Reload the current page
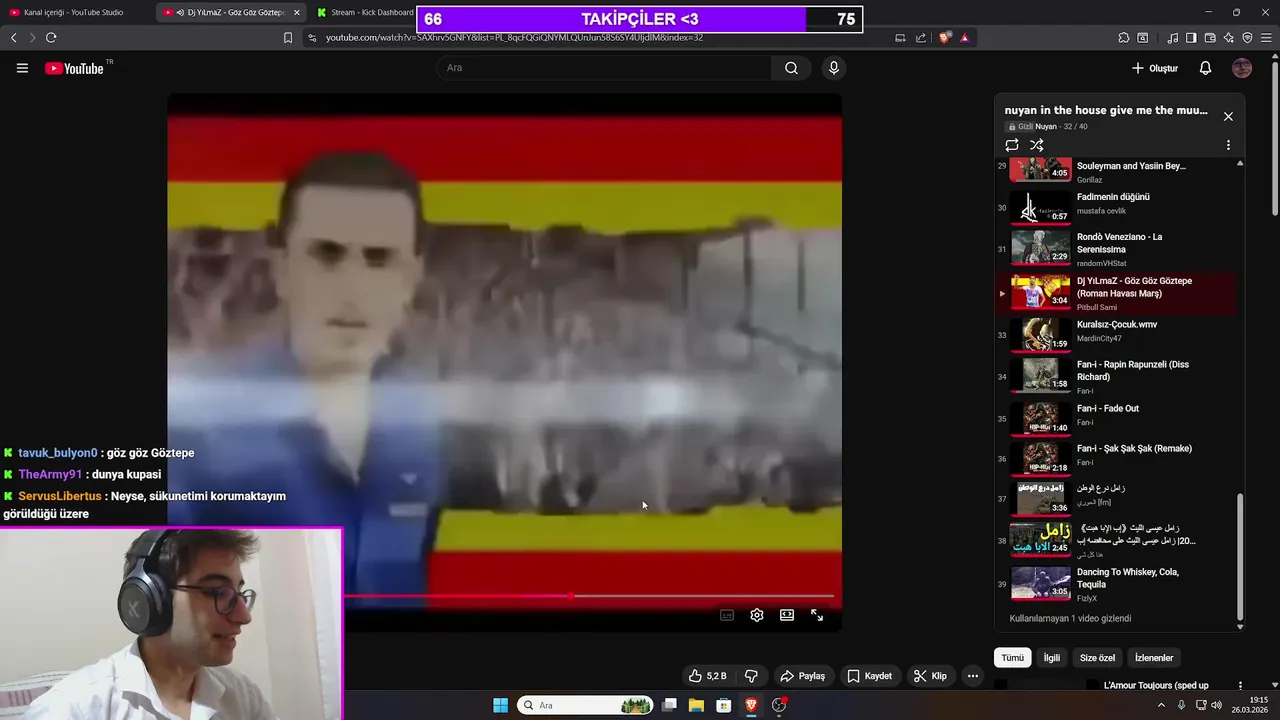 pos(51,38)
